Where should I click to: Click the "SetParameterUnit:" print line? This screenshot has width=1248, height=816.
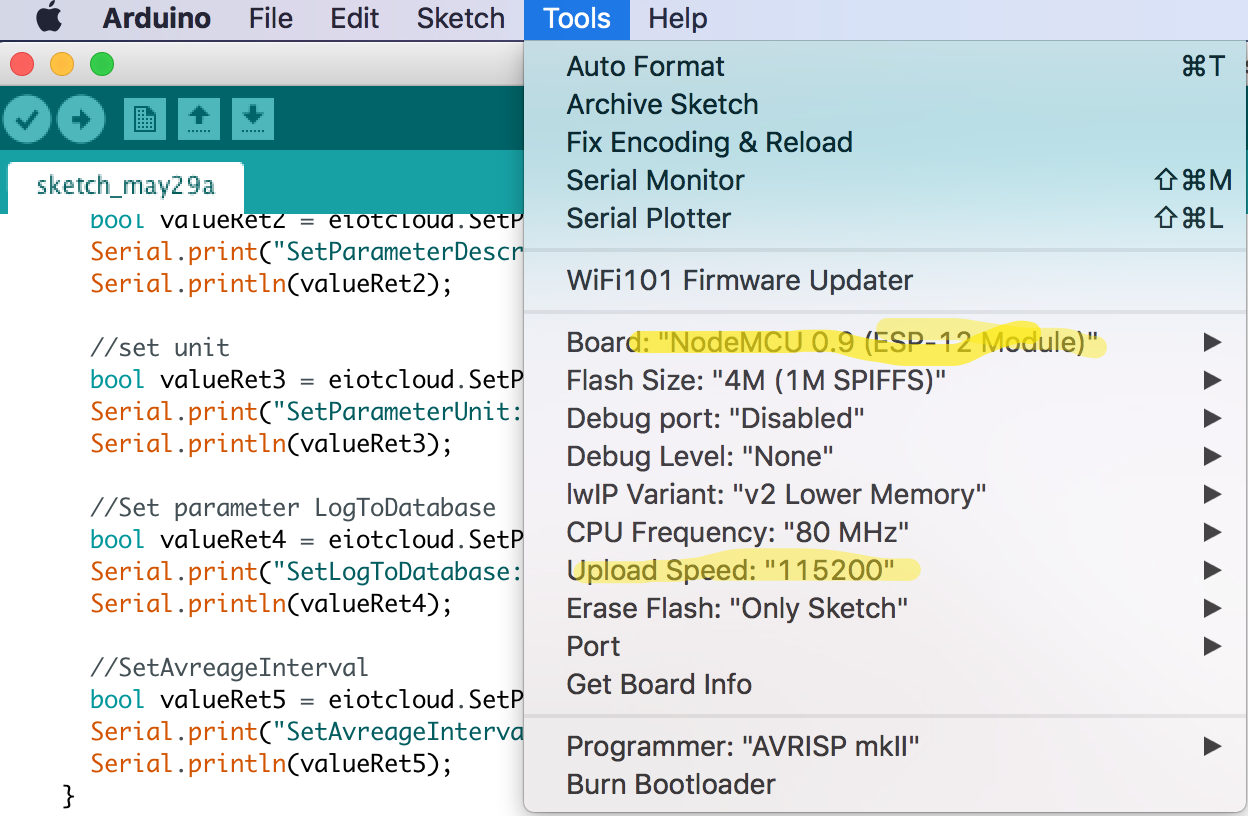[x=307, y=412]
